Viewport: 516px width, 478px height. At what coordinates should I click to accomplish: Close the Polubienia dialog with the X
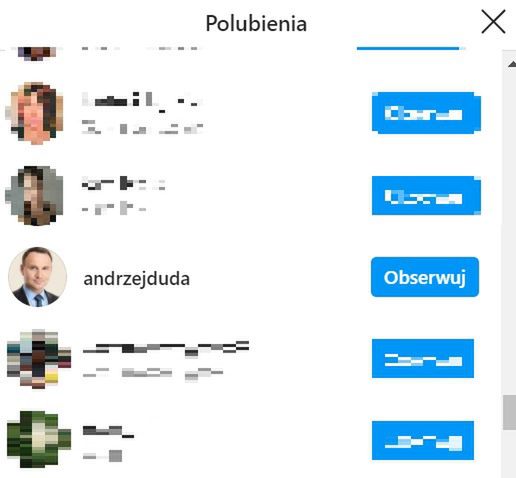(x=493, y=22)
